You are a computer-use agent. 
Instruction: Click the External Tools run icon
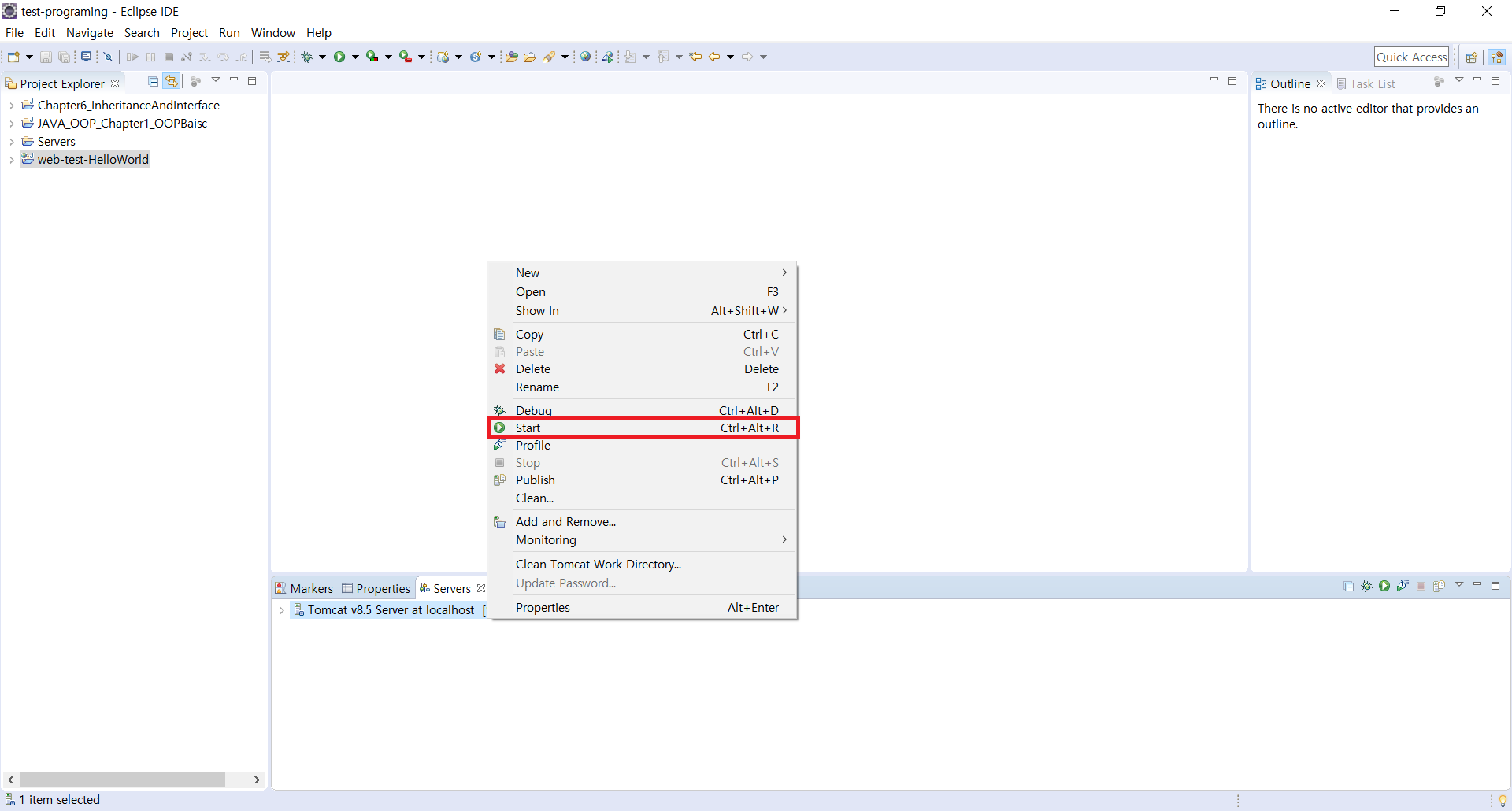pyautogui.click(x=406, y=57)
